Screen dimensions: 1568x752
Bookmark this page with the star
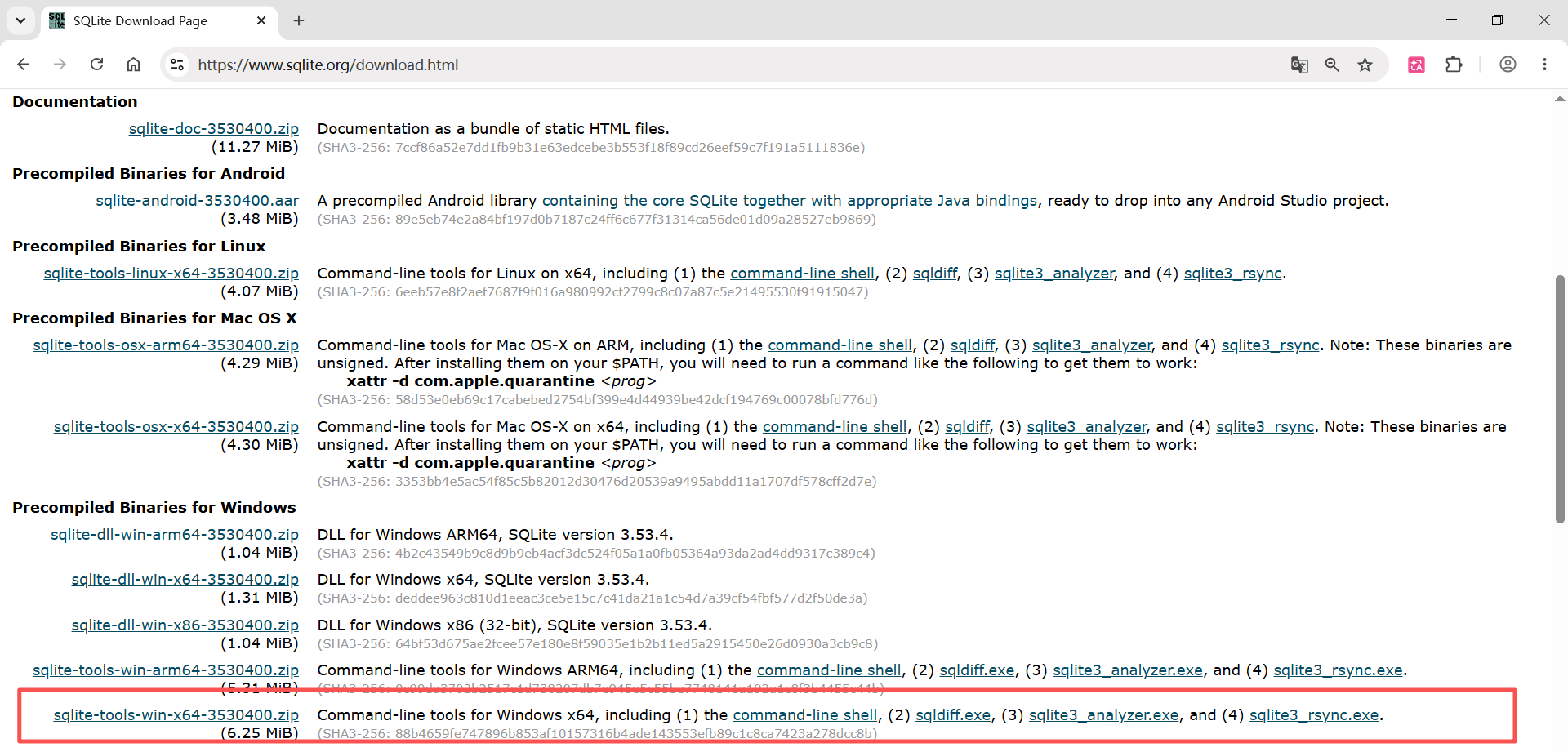(x=1365, y=65)
